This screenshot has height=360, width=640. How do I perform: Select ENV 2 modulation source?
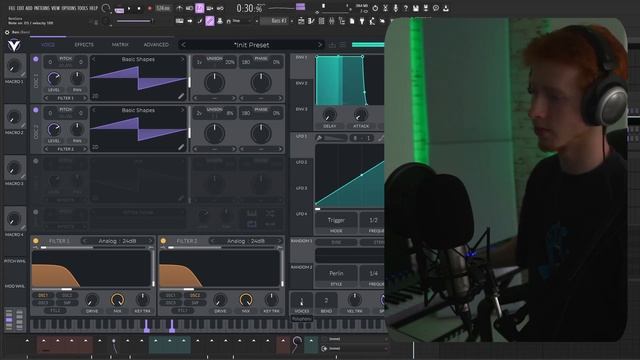coord(302,91)
